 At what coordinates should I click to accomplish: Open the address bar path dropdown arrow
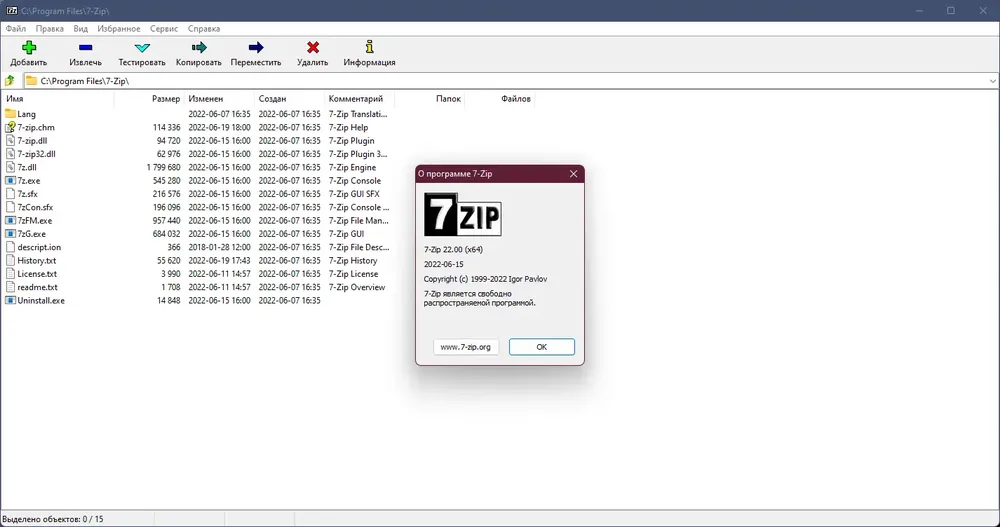click(992, 81)
